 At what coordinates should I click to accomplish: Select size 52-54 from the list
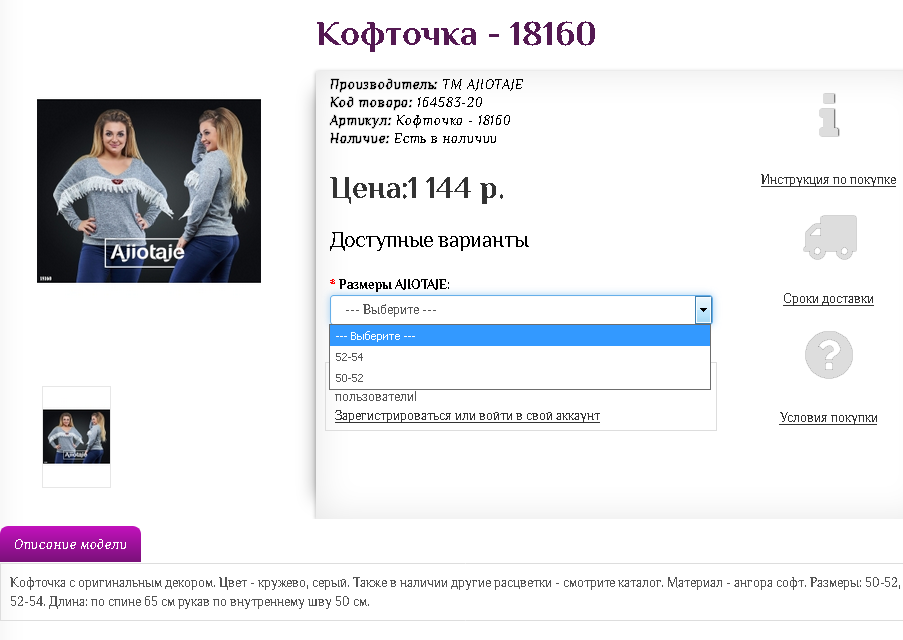pos(519,357)
